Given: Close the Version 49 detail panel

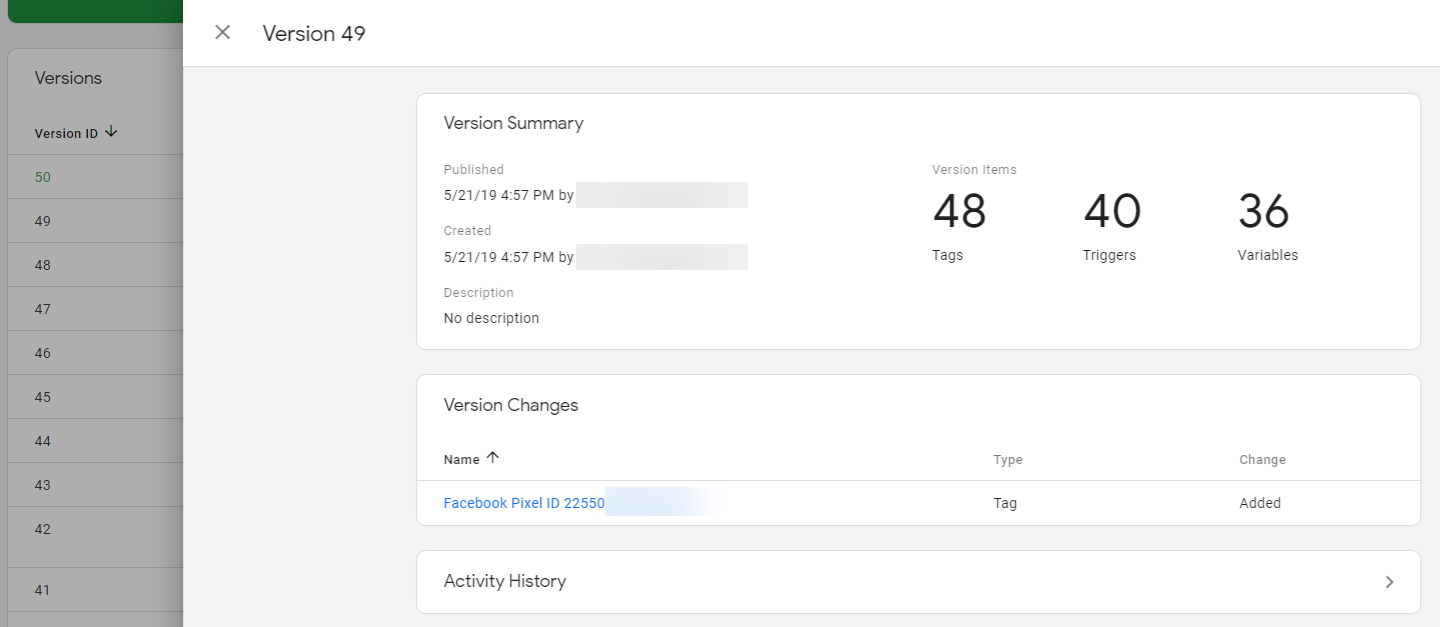Looking at the screenshot, I should point(222,33).
